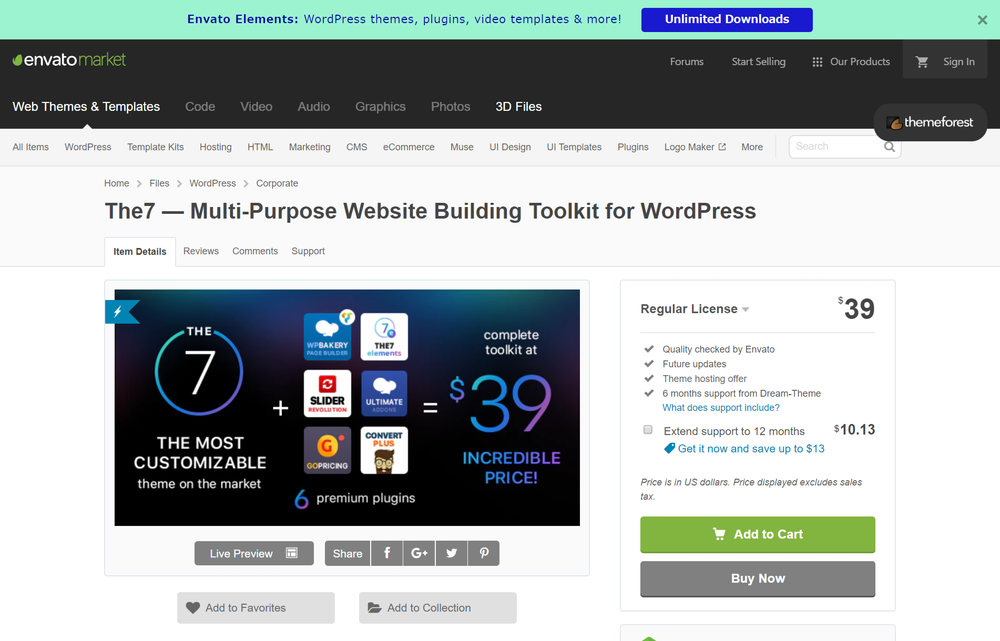
Task: Go to the Photos marketplace
Action: point(450,107)
